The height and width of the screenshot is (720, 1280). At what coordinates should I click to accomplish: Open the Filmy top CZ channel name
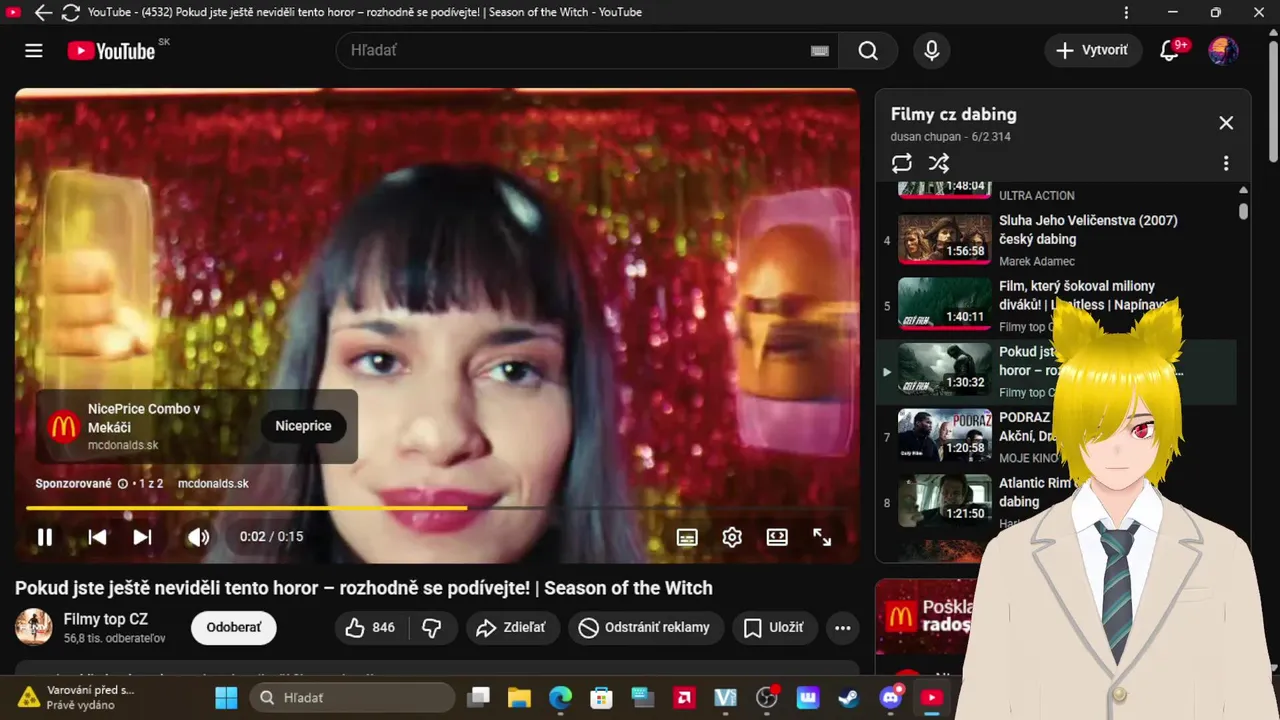pyautogui.click(x=106, y=619)
